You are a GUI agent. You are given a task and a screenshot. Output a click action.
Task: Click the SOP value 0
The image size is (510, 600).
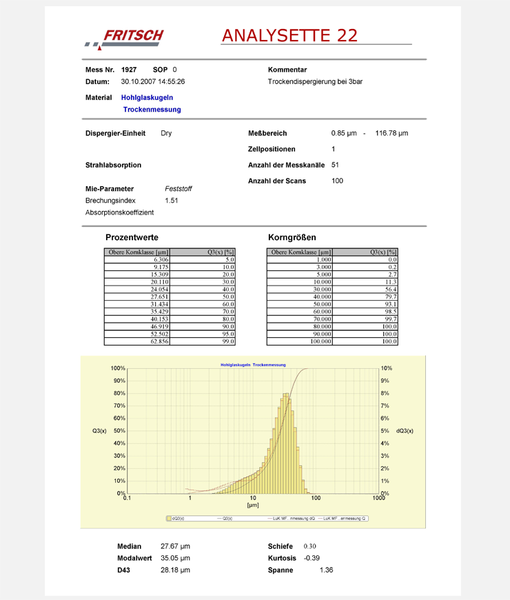(x=174, y=70)
